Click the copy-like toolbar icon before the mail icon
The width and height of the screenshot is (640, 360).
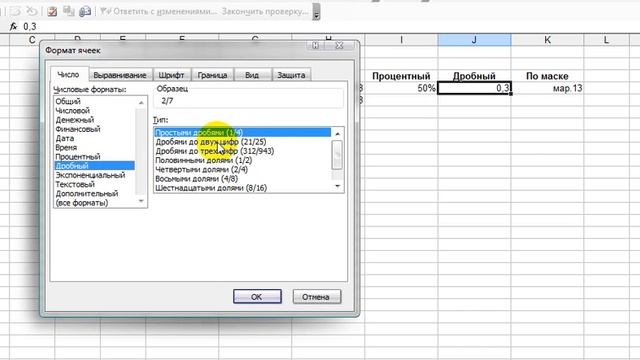click(x=68, y=11)
